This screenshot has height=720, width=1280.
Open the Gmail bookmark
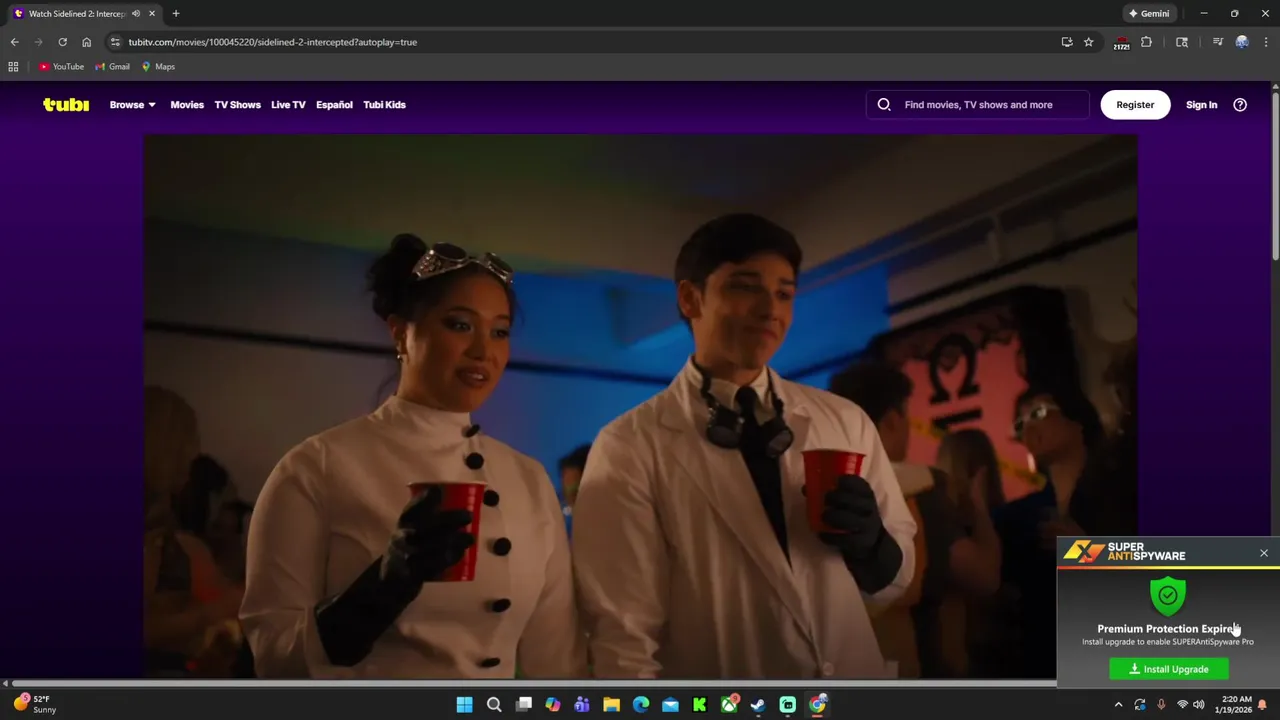(x=113, y=67)
